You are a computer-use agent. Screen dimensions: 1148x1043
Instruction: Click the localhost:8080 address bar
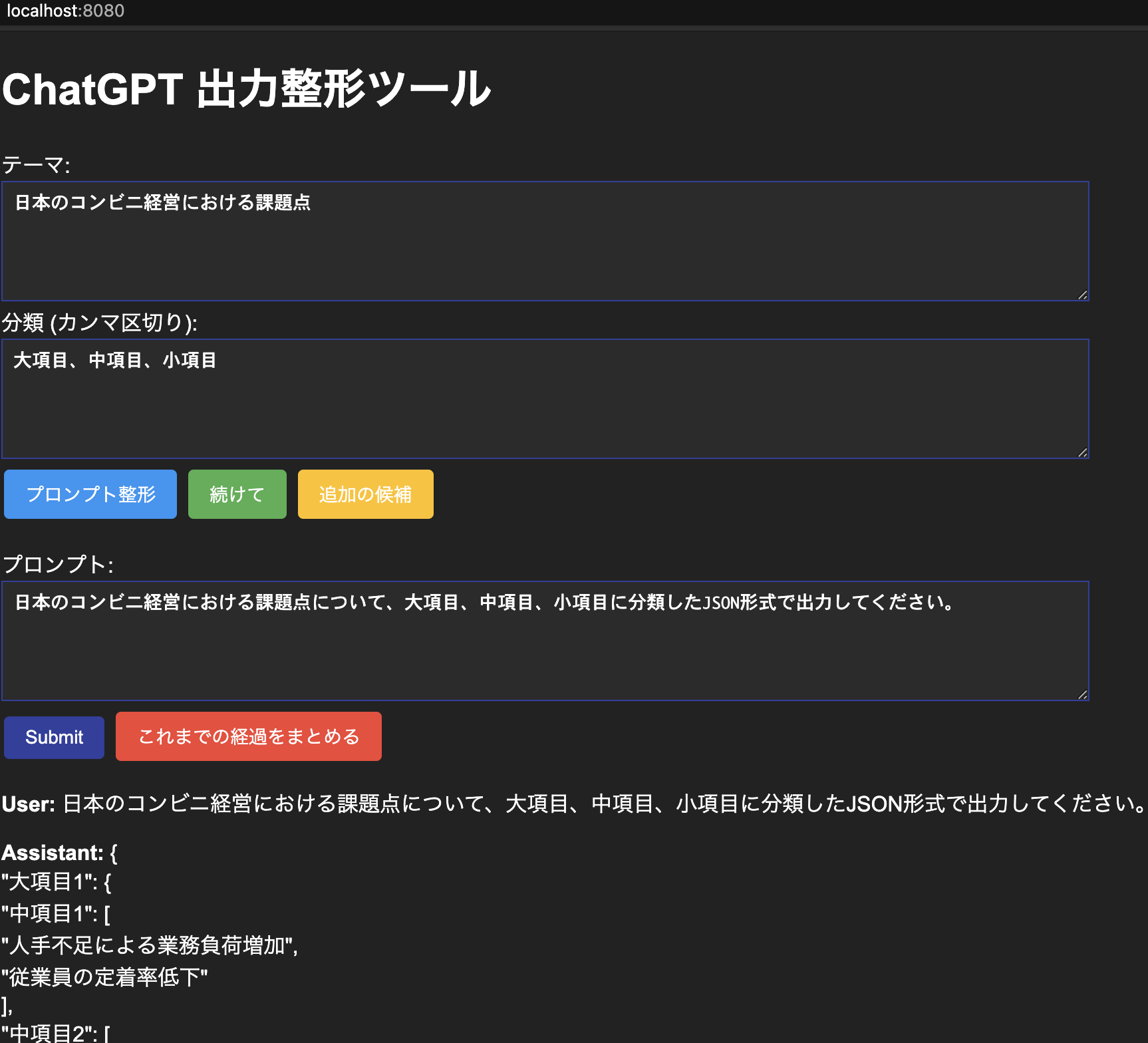pyautogui.click(x=67, y=10)
